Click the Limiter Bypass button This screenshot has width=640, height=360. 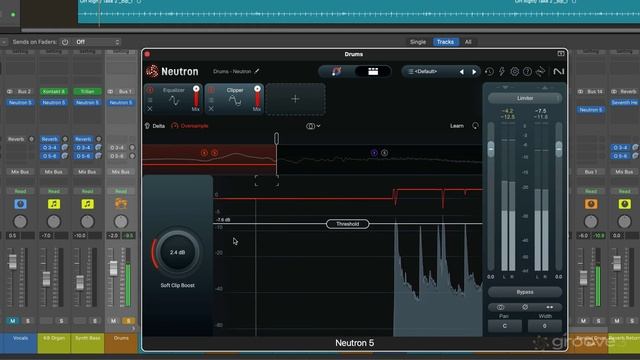(x=525, y=292)
